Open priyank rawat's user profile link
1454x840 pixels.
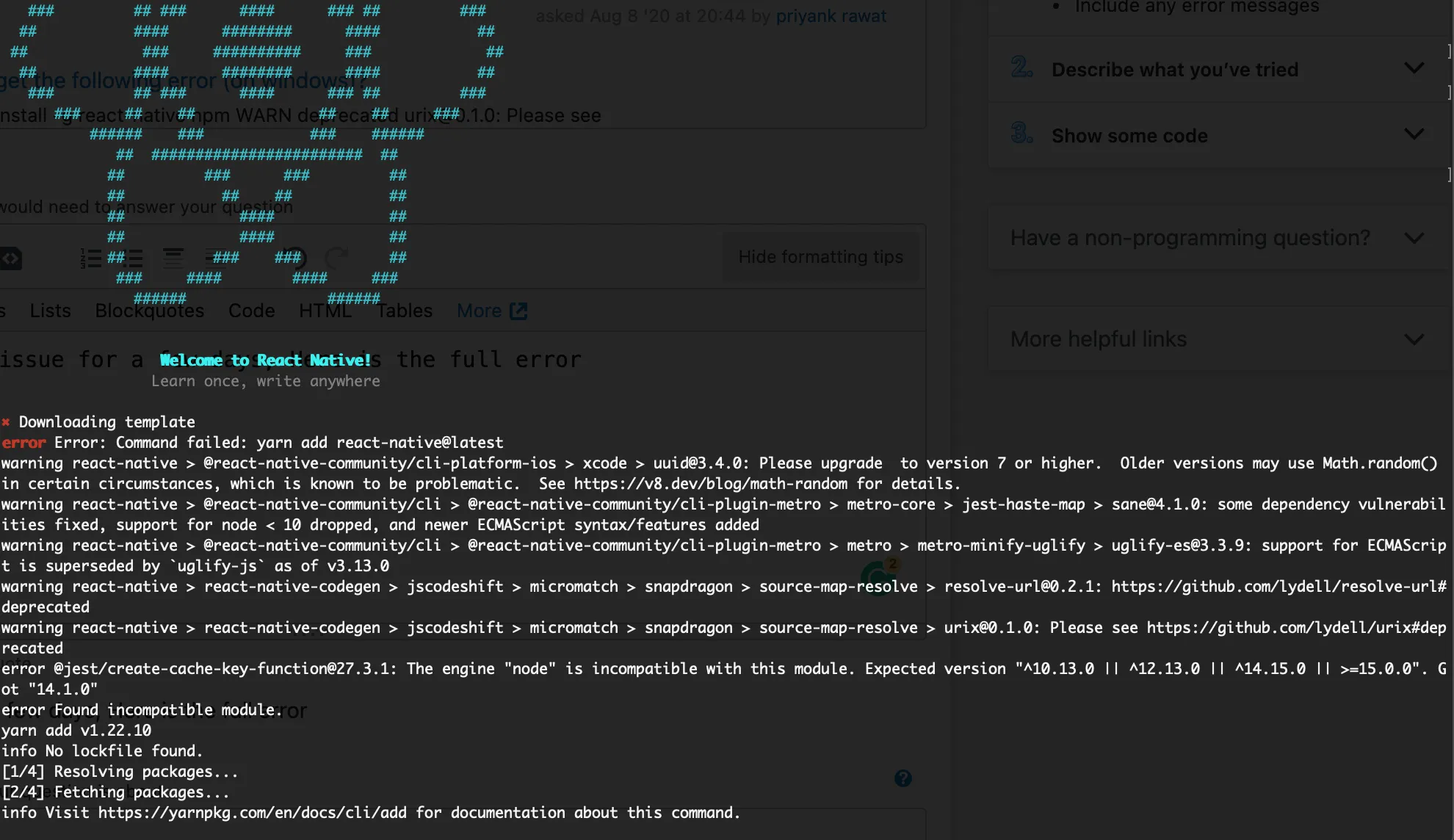(x=831, y=16)
